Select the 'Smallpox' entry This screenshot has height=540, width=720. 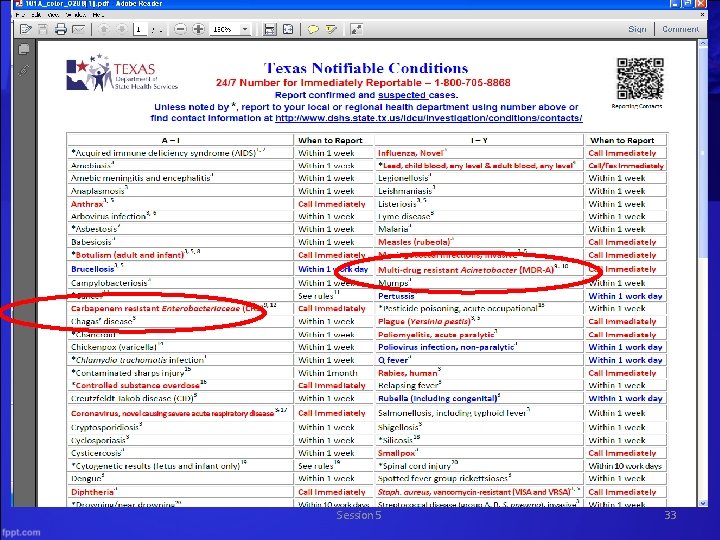tap(396, 453)
